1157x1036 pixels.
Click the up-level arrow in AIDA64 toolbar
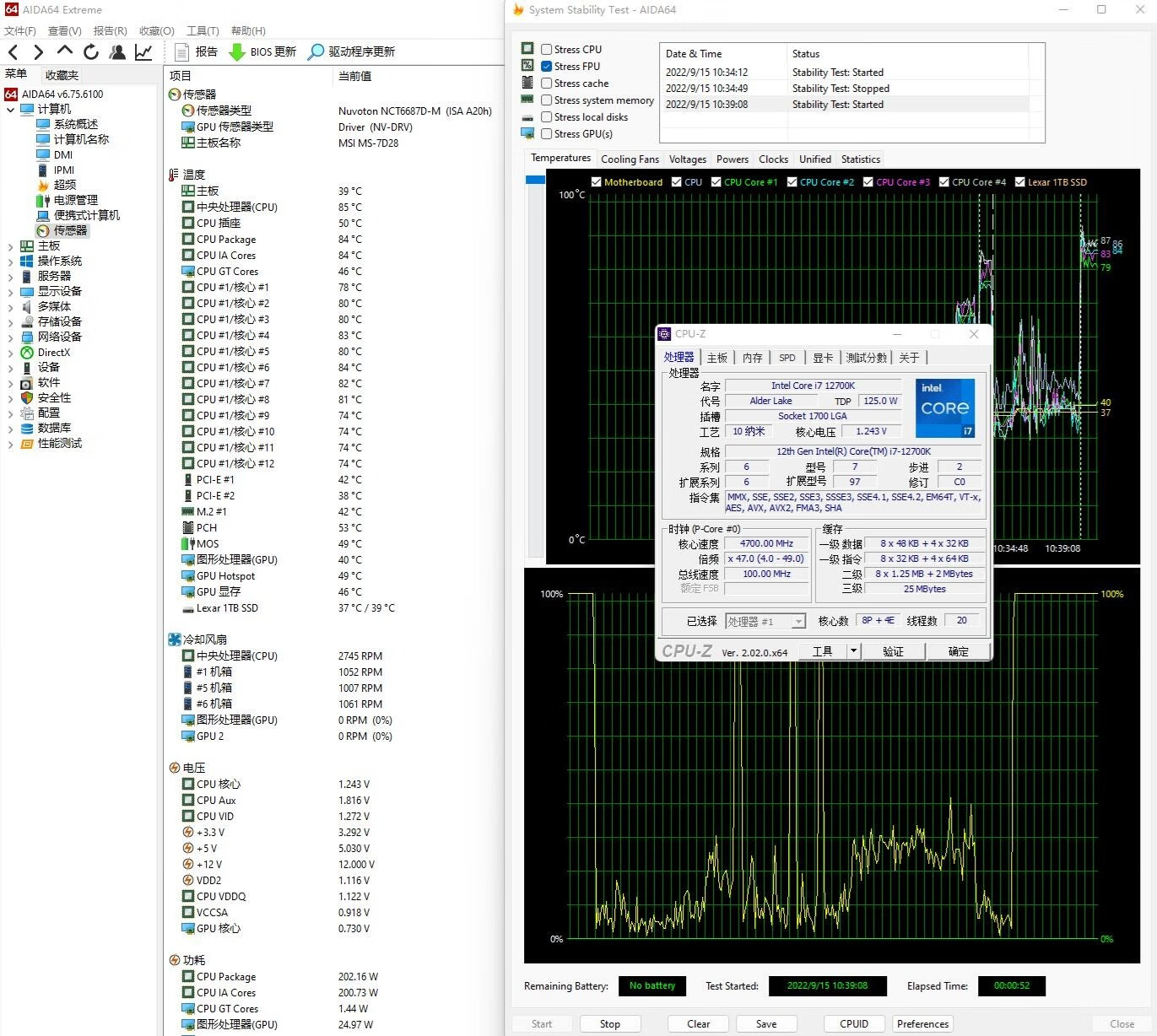pos(65,51)
